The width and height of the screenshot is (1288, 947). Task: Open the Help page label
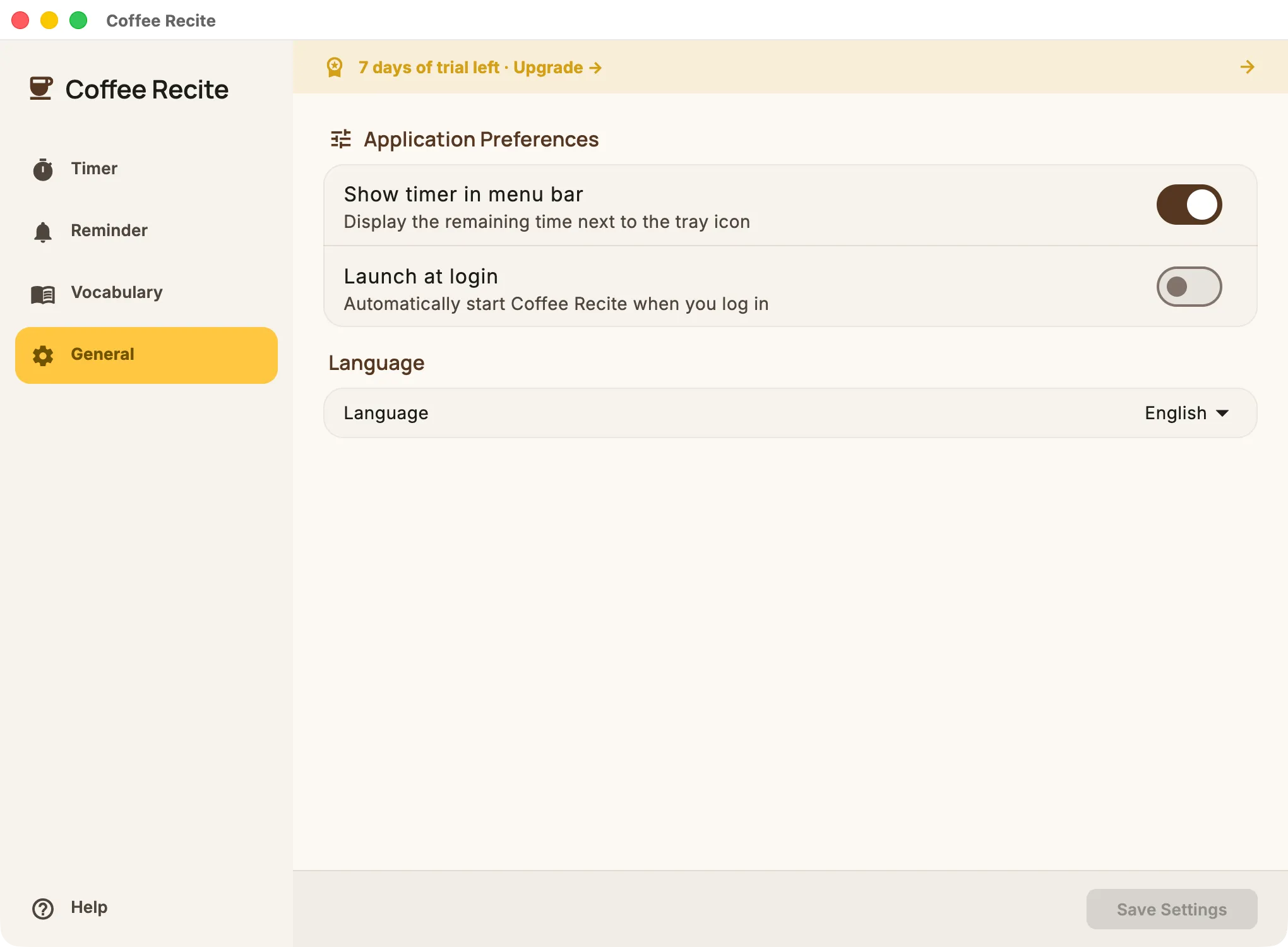[x=89, y=907]
